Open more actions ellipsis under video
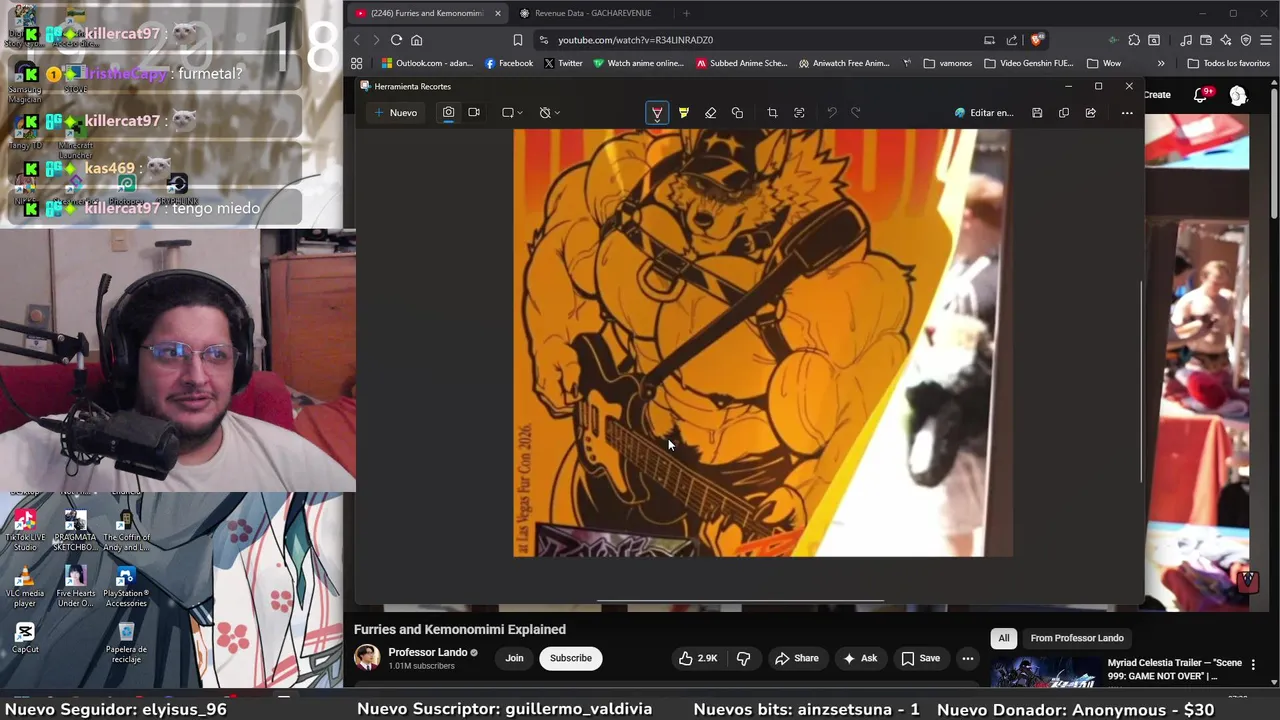 pos(967,658)
